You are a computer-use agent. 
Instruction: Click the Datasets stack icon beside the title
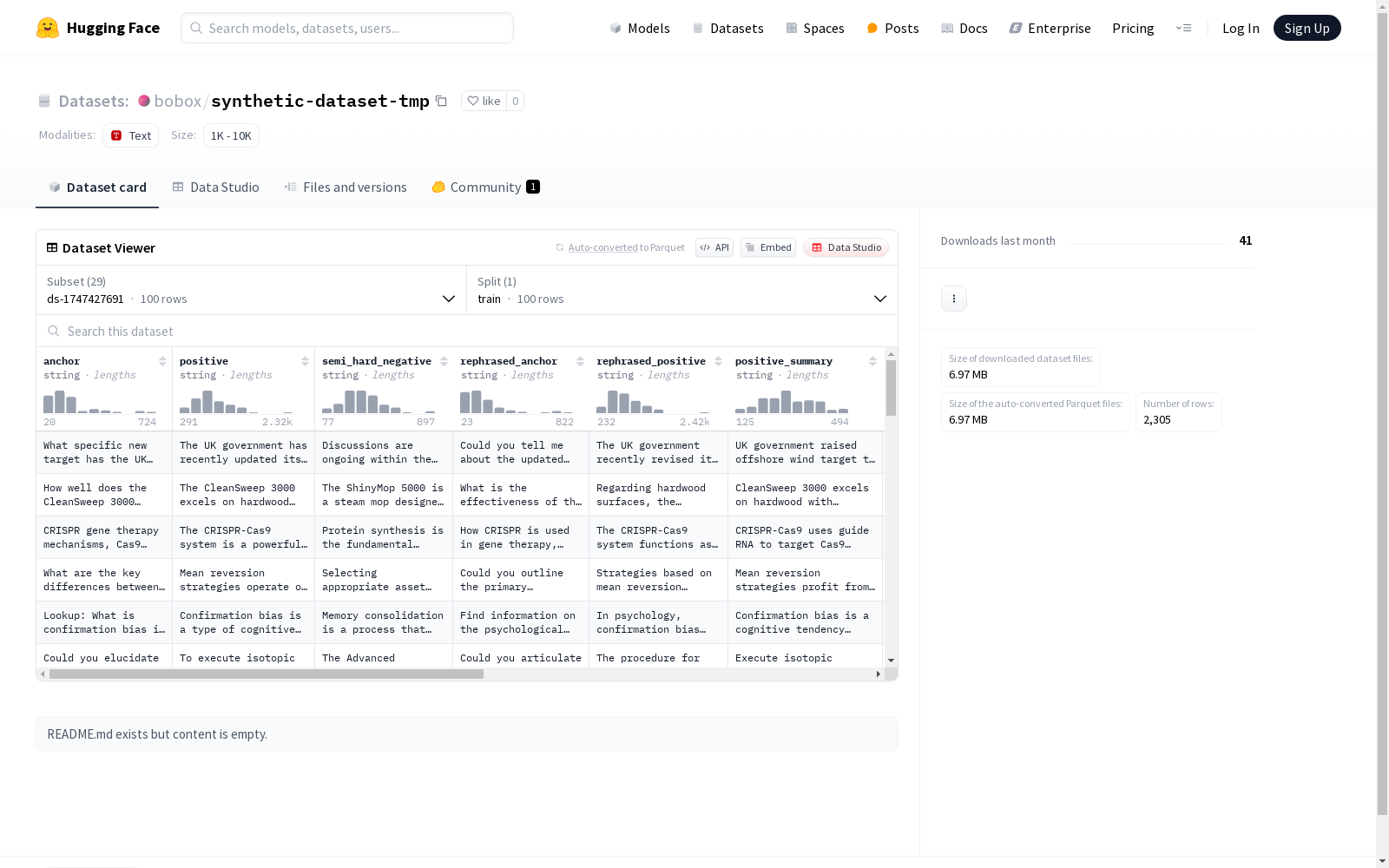[x=44, y=102]
